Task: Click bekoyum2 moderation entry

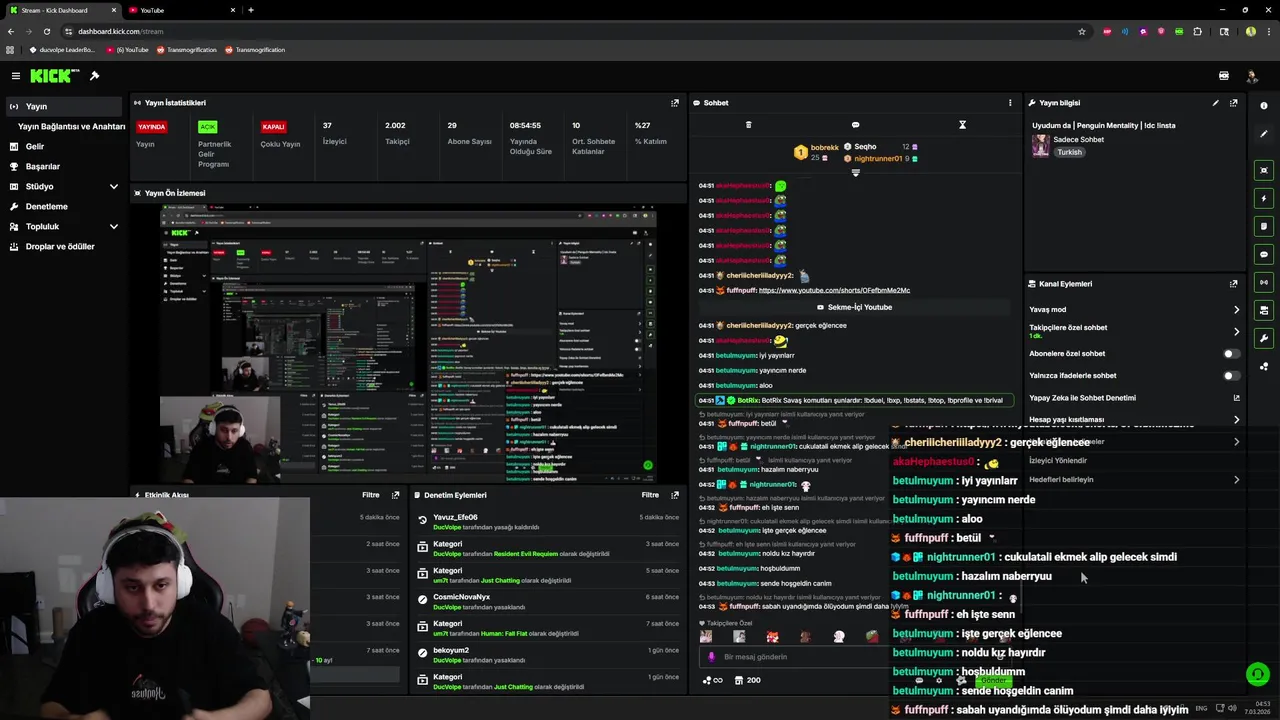Action: click(549, 655)
